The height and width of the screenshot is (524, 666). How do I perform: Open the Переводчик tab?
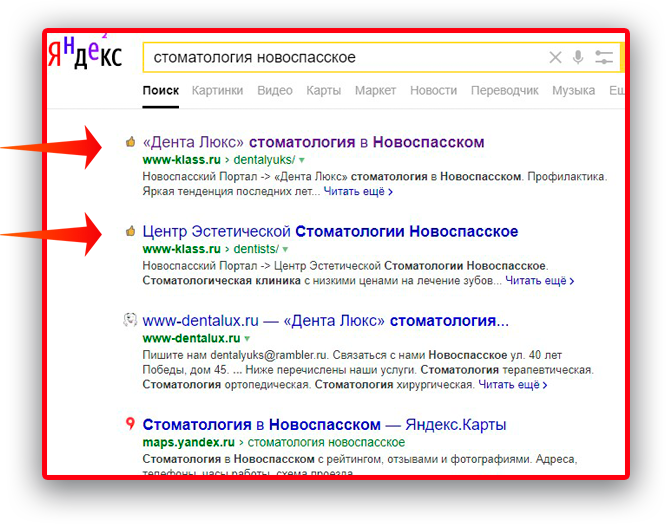click(x=505, y=90)
